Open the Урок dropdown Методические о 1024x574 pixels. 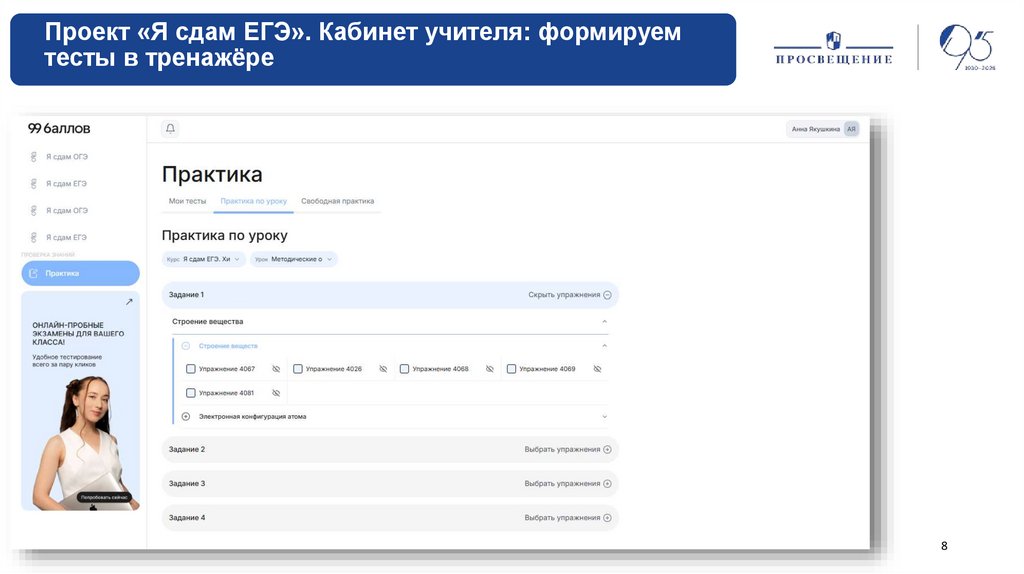point(294,259)
